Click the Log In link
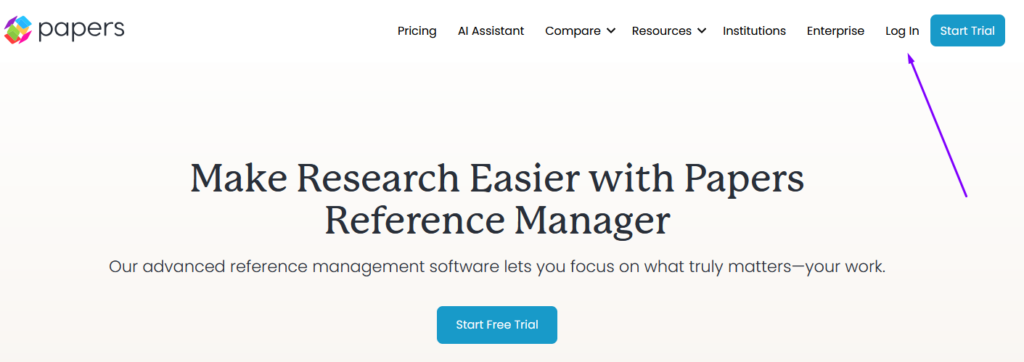1024x362 pixels. tap(902, 31)
